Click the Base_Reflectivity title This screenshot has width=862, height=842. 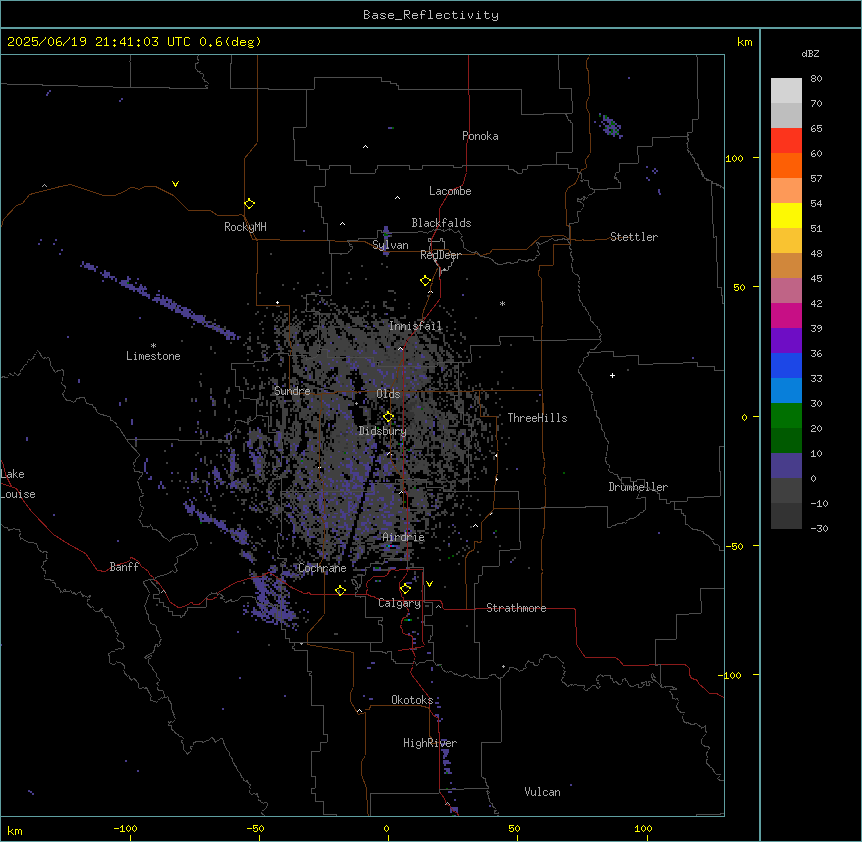(x=431, y=15)
